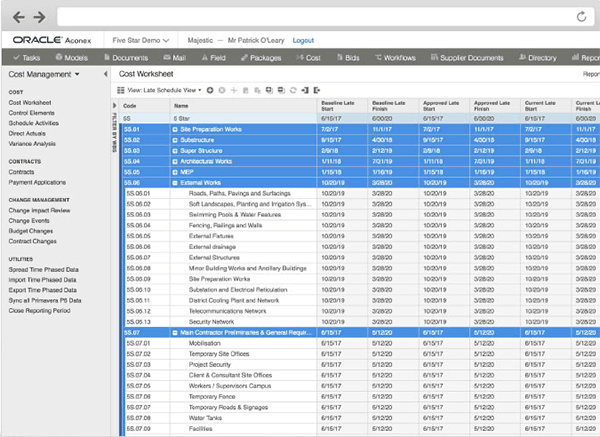600x437 pixels.
Task: Click the black add plus circle icon
Action: pos(210,90)
